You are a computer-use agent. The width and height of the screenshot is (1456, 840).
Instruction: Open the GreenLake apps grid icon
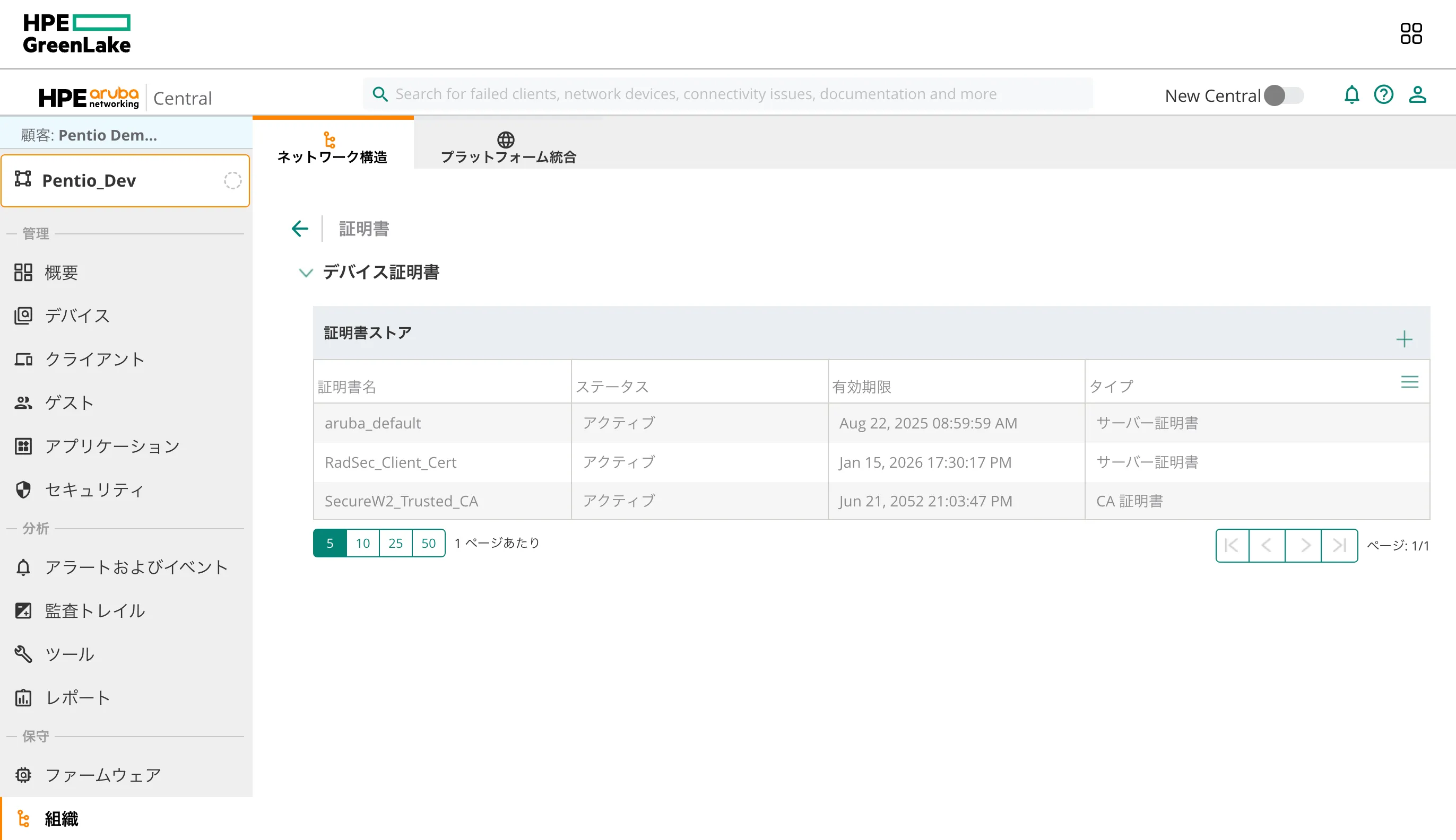(x=1410, y=33)
